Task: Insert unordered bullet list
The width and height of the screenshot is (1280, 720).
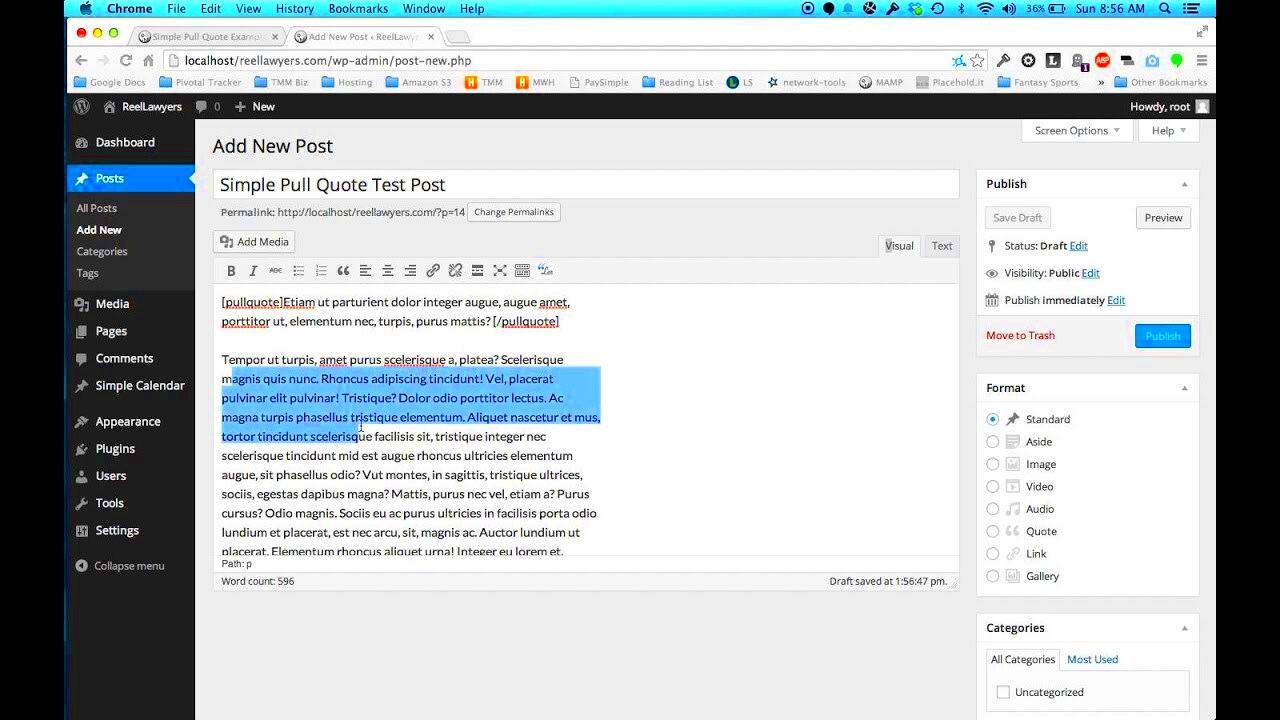Action: click(298, 271)
